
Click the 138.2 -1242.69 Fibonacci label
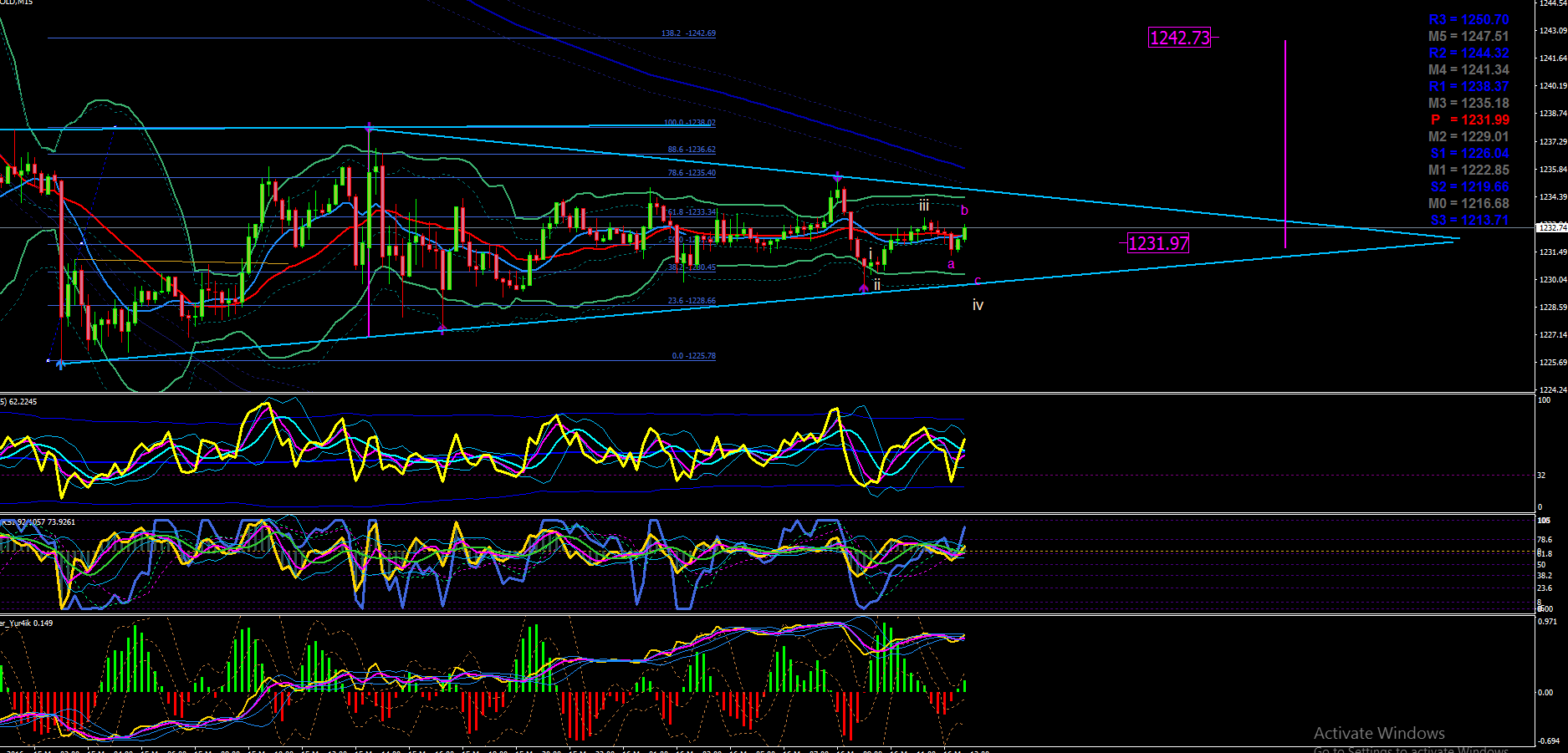688,33
